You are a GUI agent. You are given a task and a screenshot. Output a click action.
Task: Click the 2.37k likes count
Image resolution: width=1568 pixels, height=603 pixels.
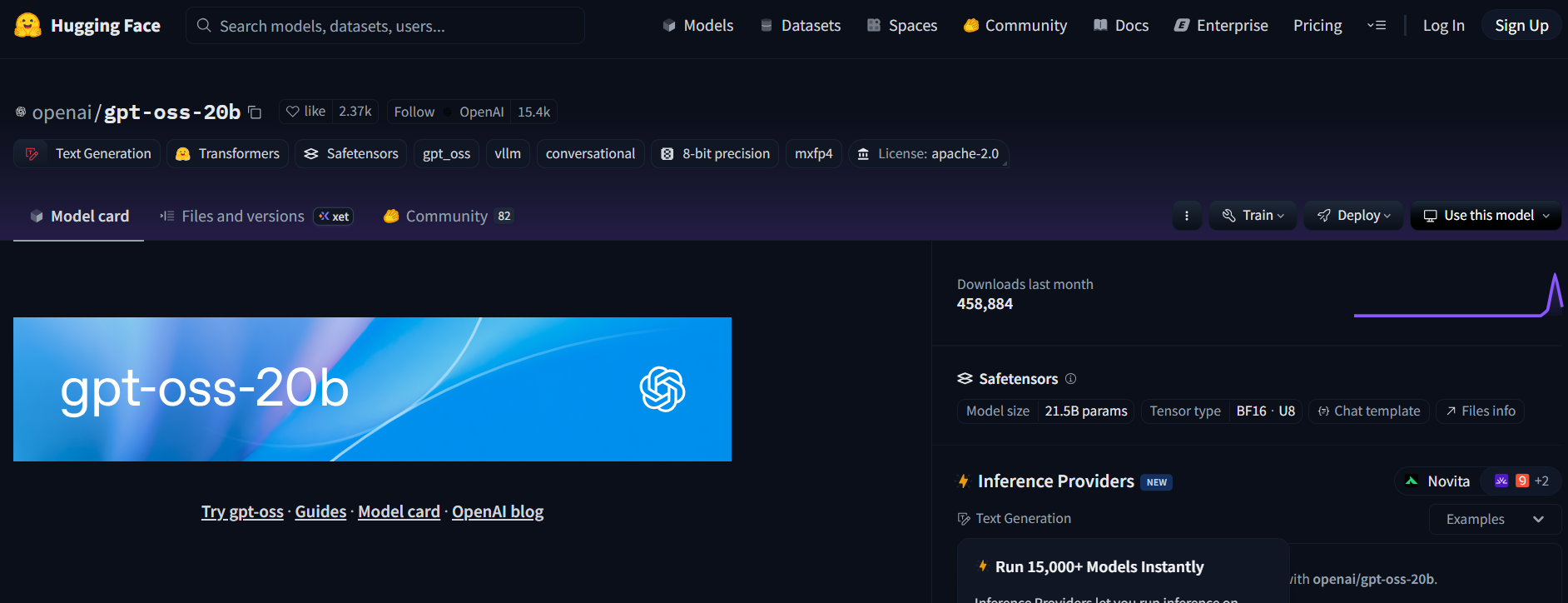(x=355, y=112)
